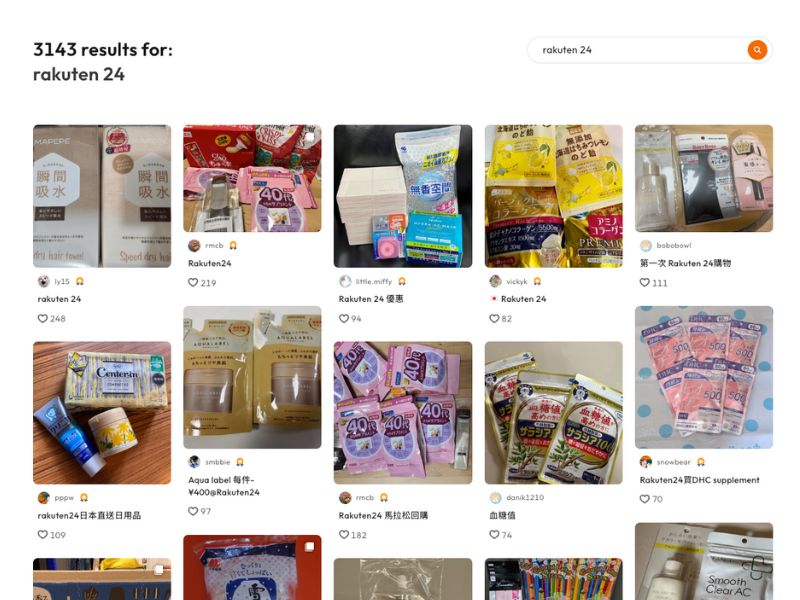The image size is (800, 600).
Task: Open "rakuten24日本直送日用品" post title
Action: point(89,515)
